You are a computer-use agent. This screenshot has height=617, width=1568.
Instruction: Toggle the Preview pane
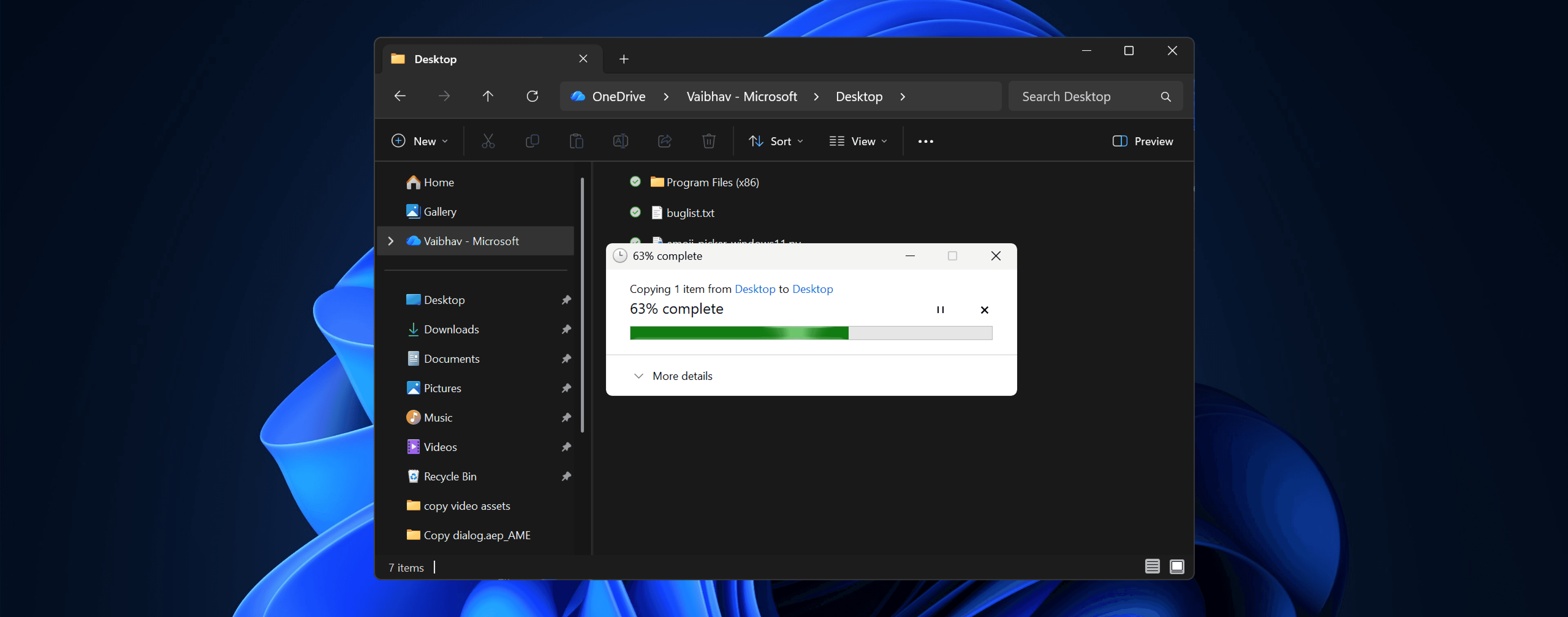tap(1142, 141)
